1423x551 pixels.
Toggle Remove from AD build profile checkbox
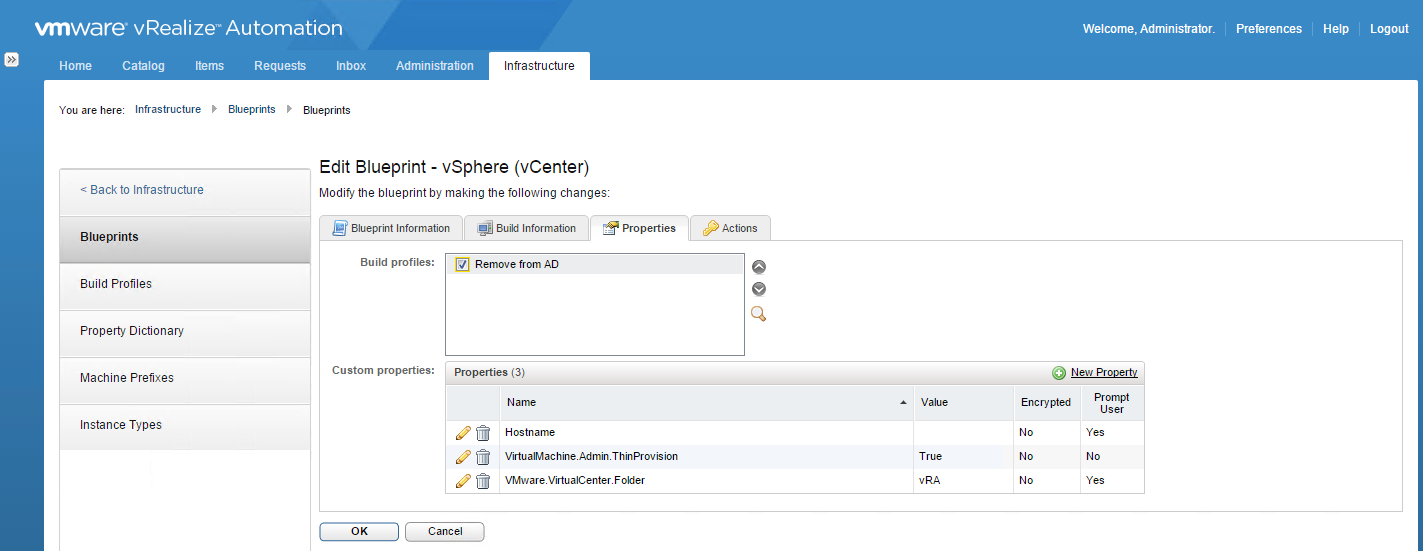[462, 265]
